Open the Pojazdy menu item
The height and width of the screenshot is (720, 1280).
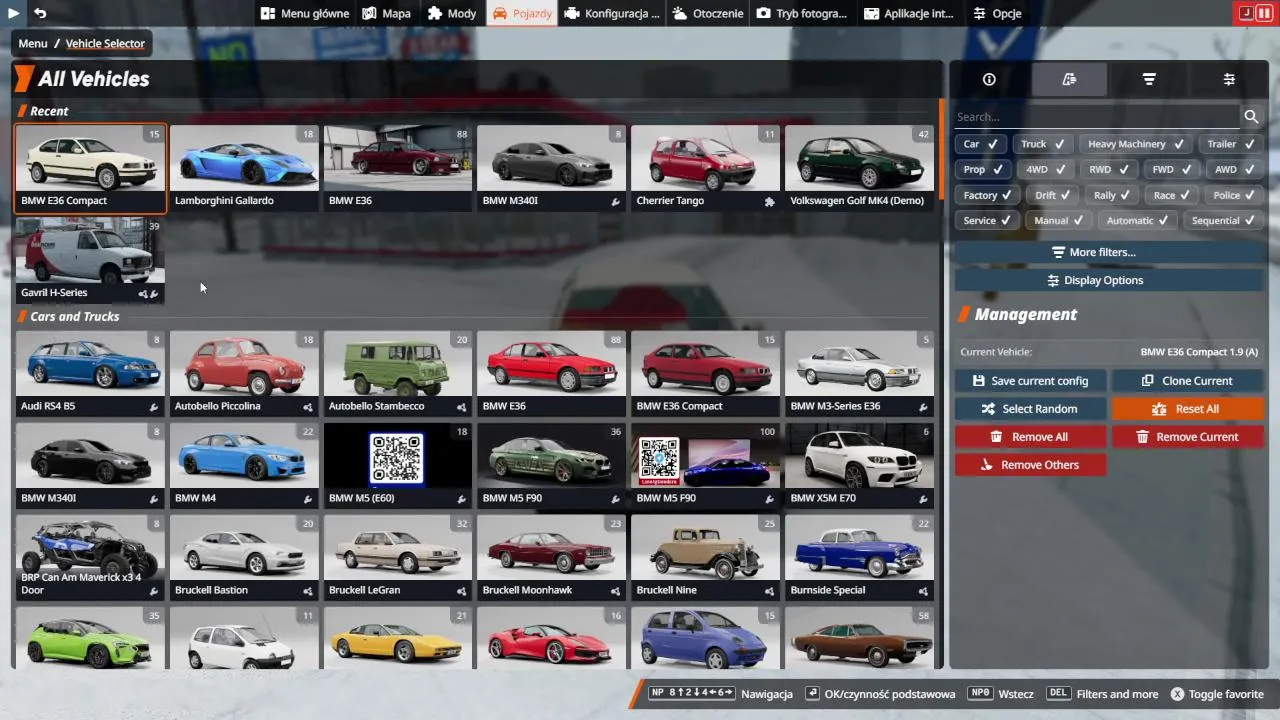(521, 14)
